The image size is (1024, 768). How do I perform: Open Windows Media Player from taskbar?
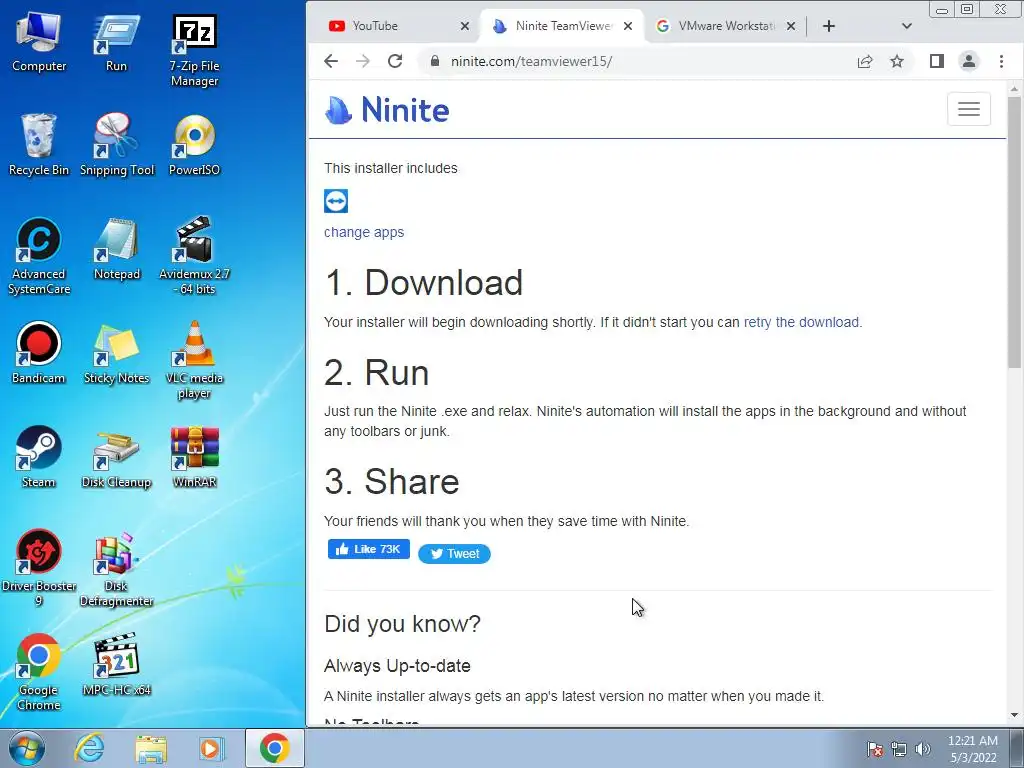(x=211, y=748)
